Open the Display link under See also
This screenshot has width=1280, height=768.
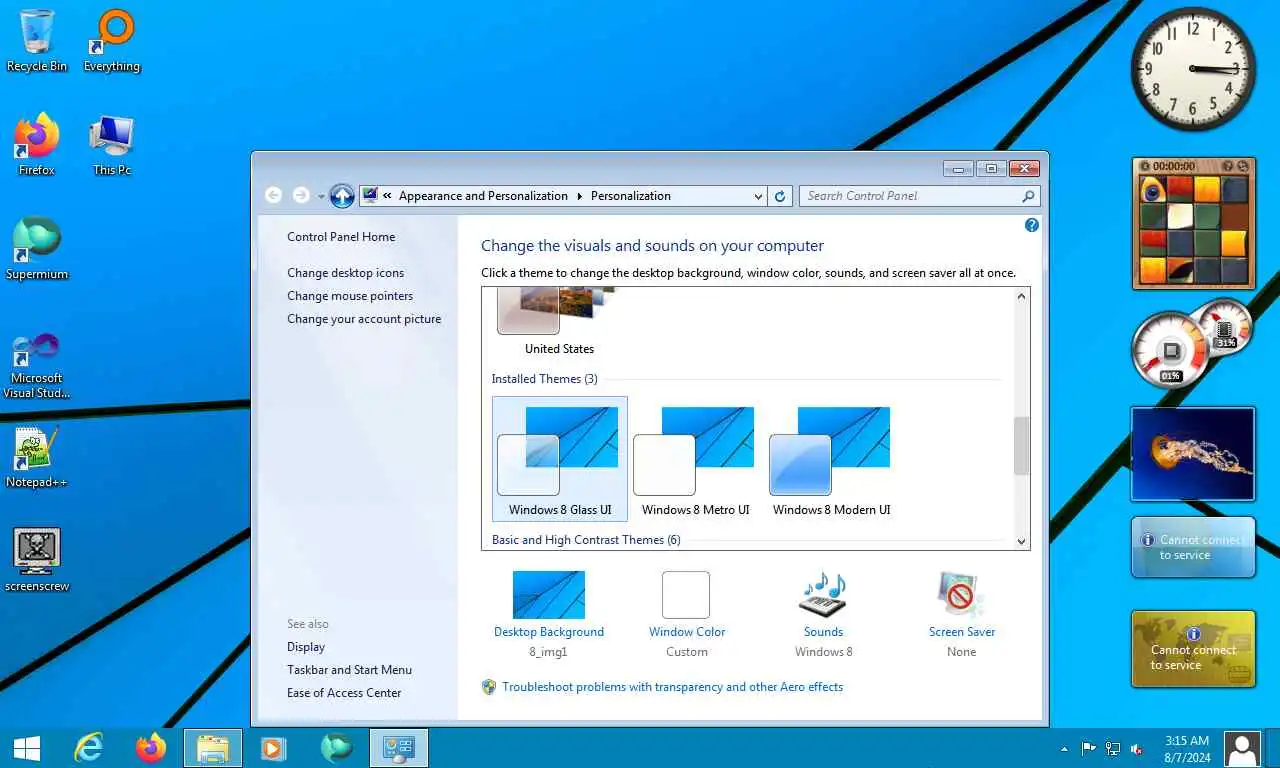[x=306, y=647]
